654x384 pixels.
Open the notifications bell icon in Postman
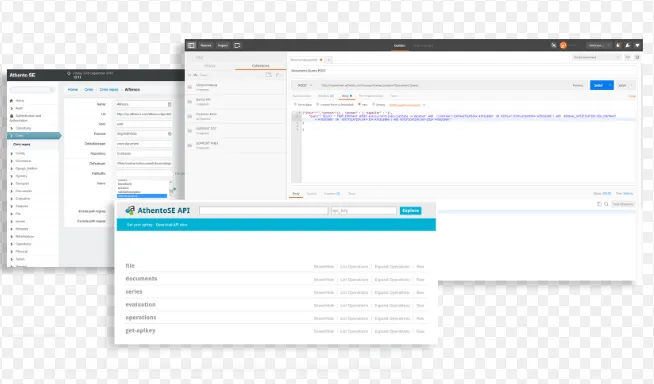coord(618,45)
